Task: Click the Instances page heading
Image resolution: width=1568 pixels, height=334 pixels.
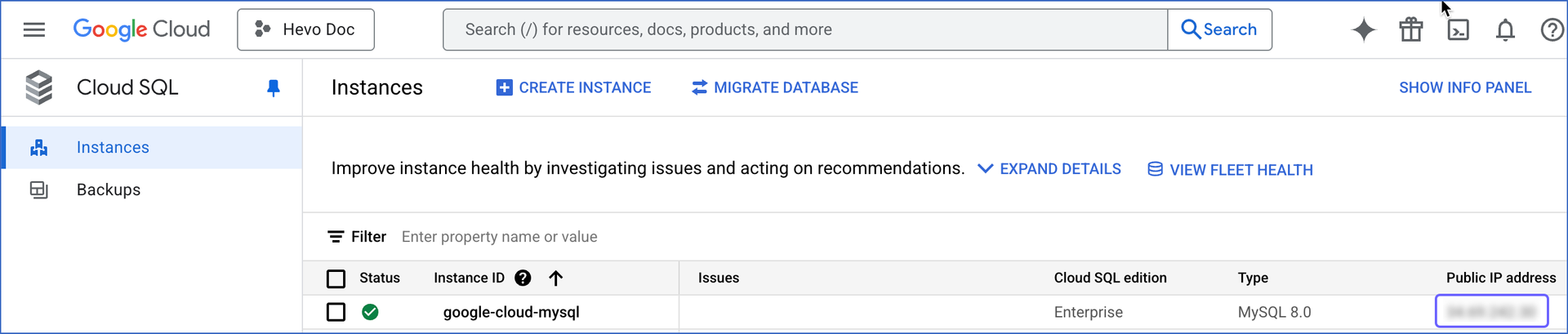Action: click(376, 87)
